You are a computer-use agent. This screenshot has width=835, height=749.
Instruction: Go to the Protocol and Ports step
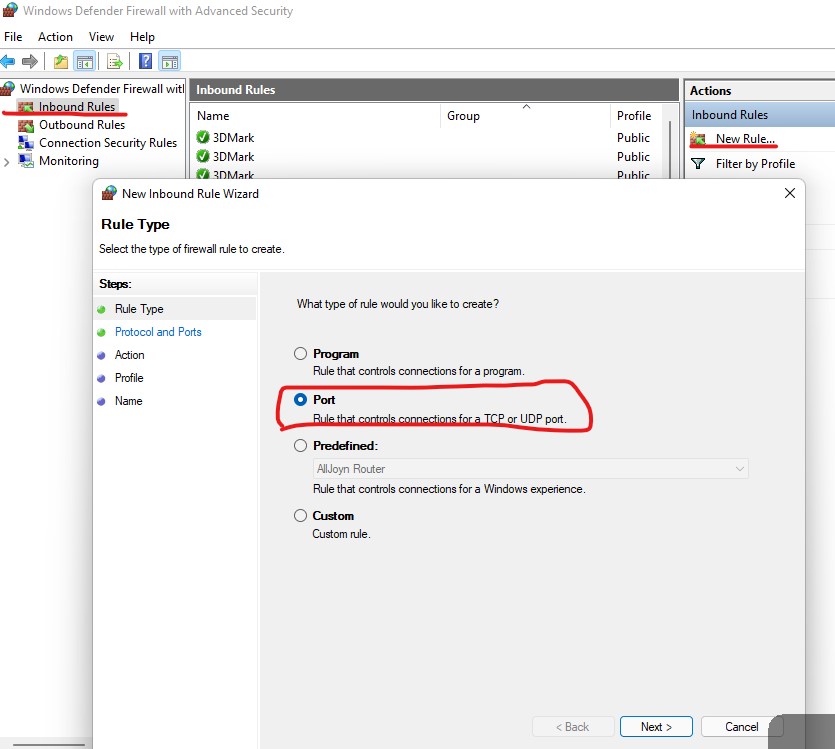click(158, 332)
